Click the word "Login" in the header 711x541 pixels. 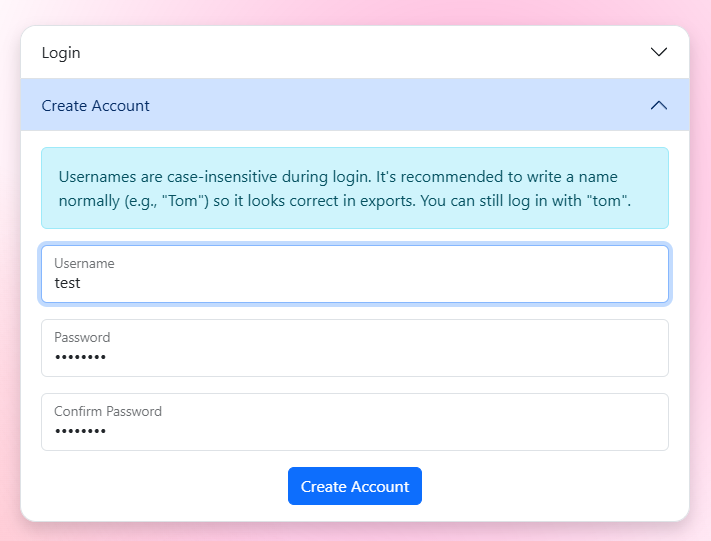click(61, 52)
